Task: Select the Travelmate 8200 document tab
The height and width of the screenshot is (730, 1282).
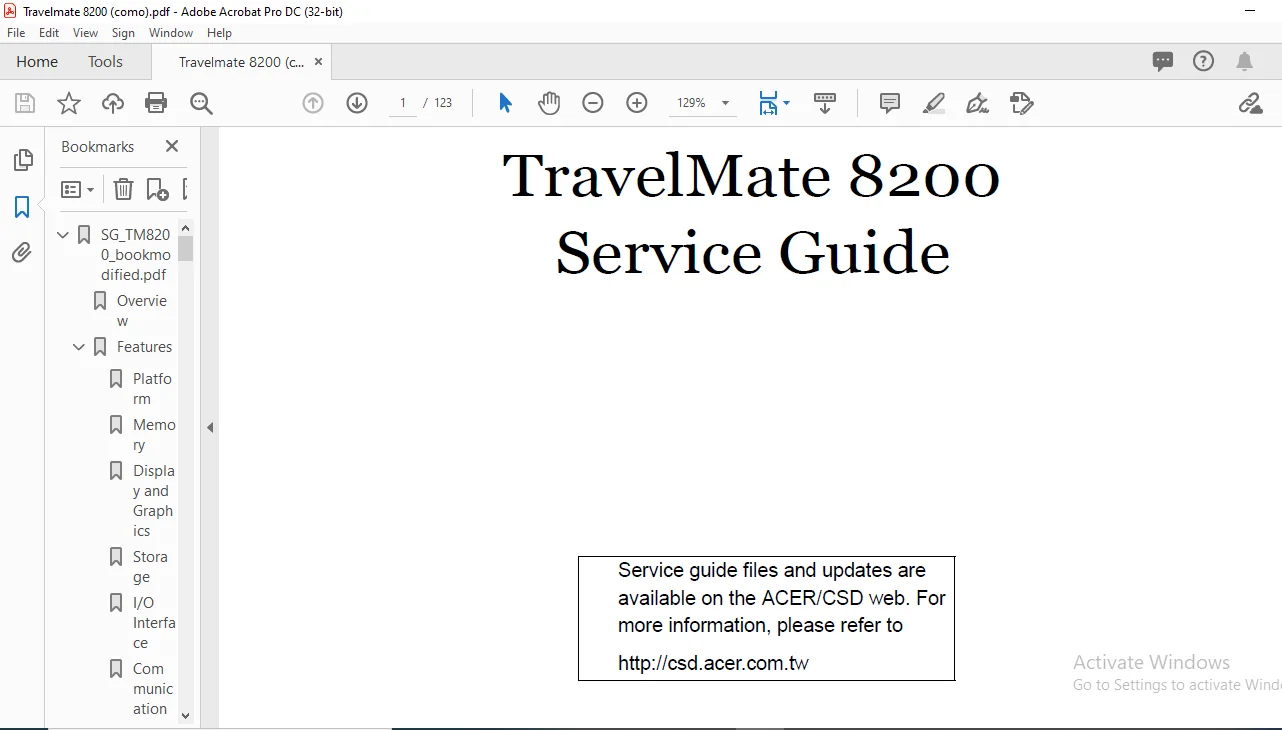Action: (241, 62)
